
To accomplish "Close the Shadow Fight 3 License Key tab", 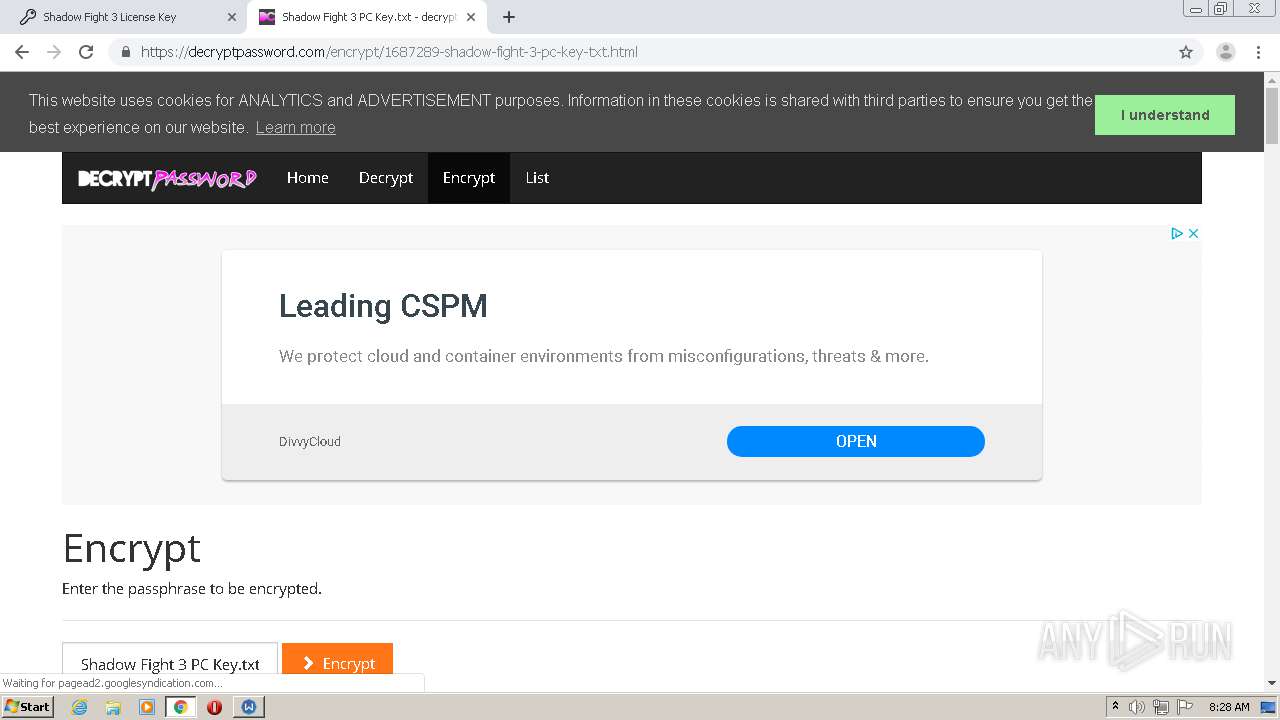I will (231, 17).
